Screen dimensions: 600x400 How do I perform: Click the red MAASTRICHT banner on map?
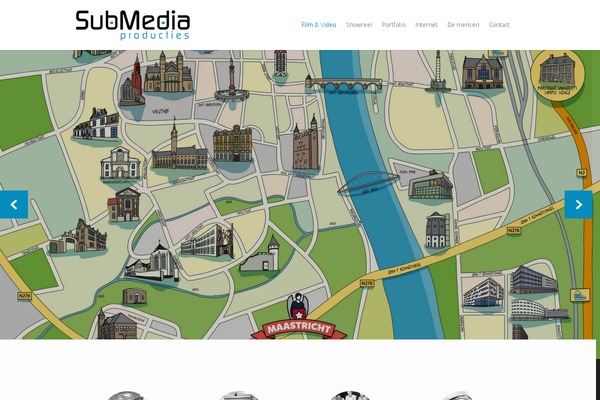click(299, 329)
